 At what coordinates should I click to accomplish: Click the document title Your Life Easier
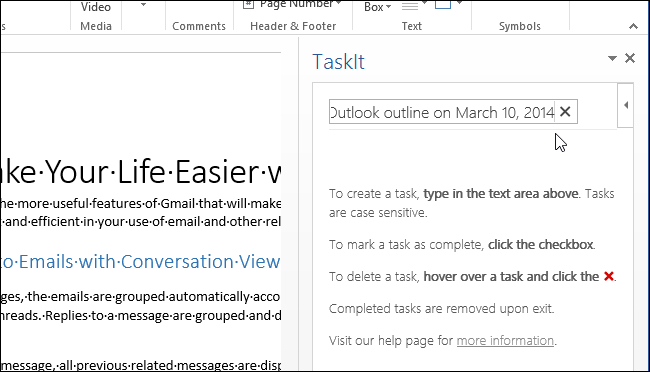141,172
